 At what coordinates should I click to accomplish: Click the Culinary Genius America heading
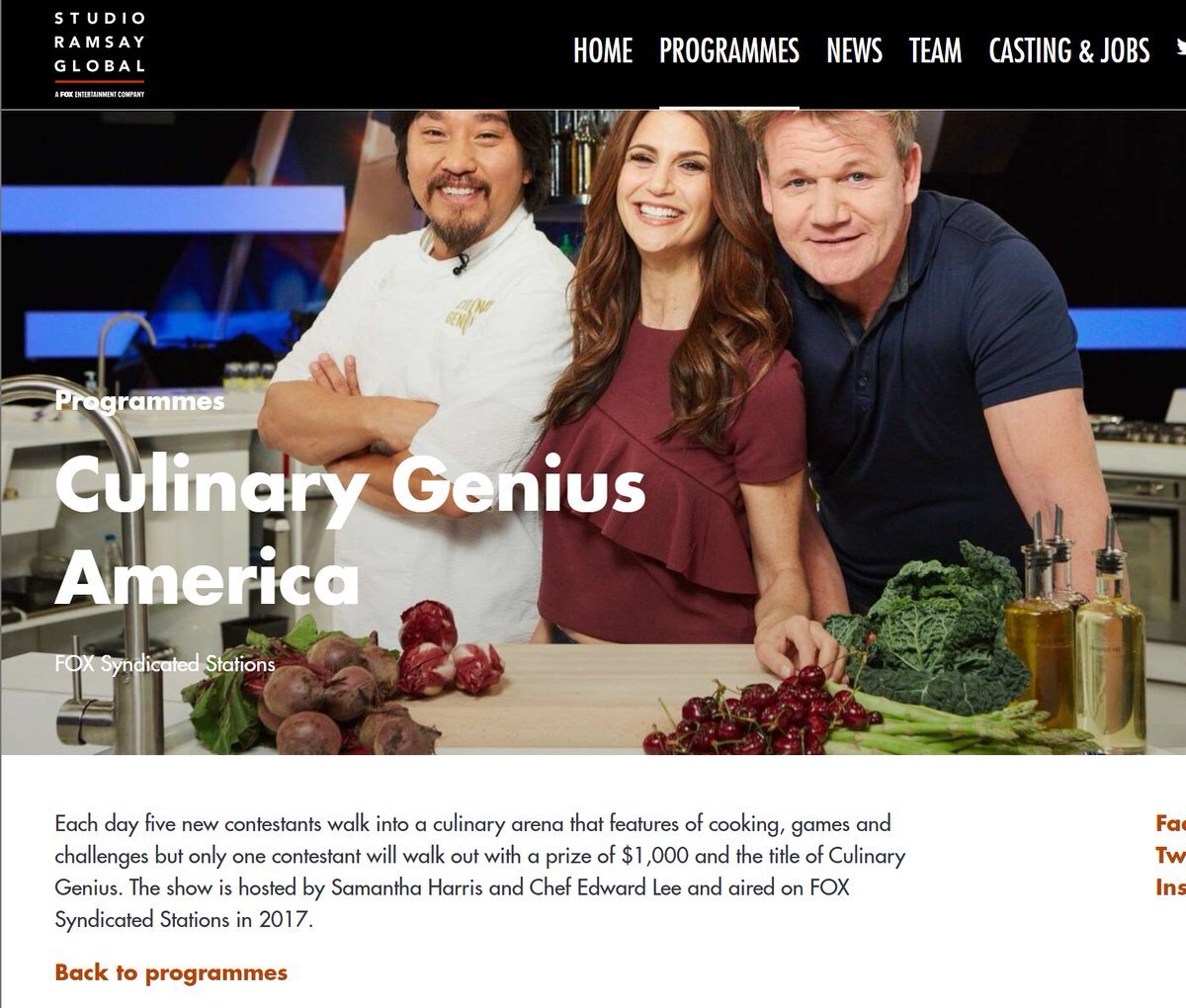[x=350, y=530]
